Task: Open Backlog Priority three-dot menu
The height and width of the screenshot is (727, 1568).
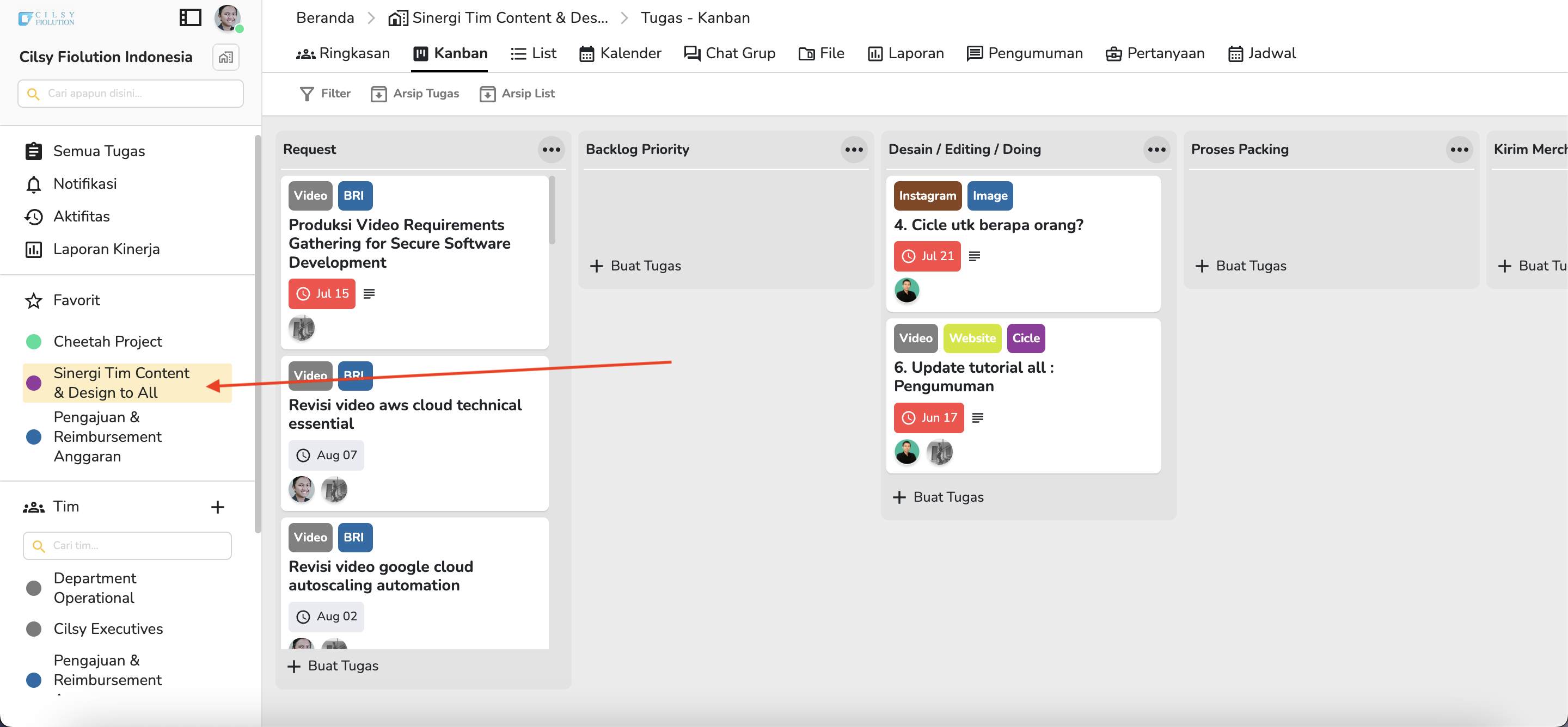Action: (853, 150)
